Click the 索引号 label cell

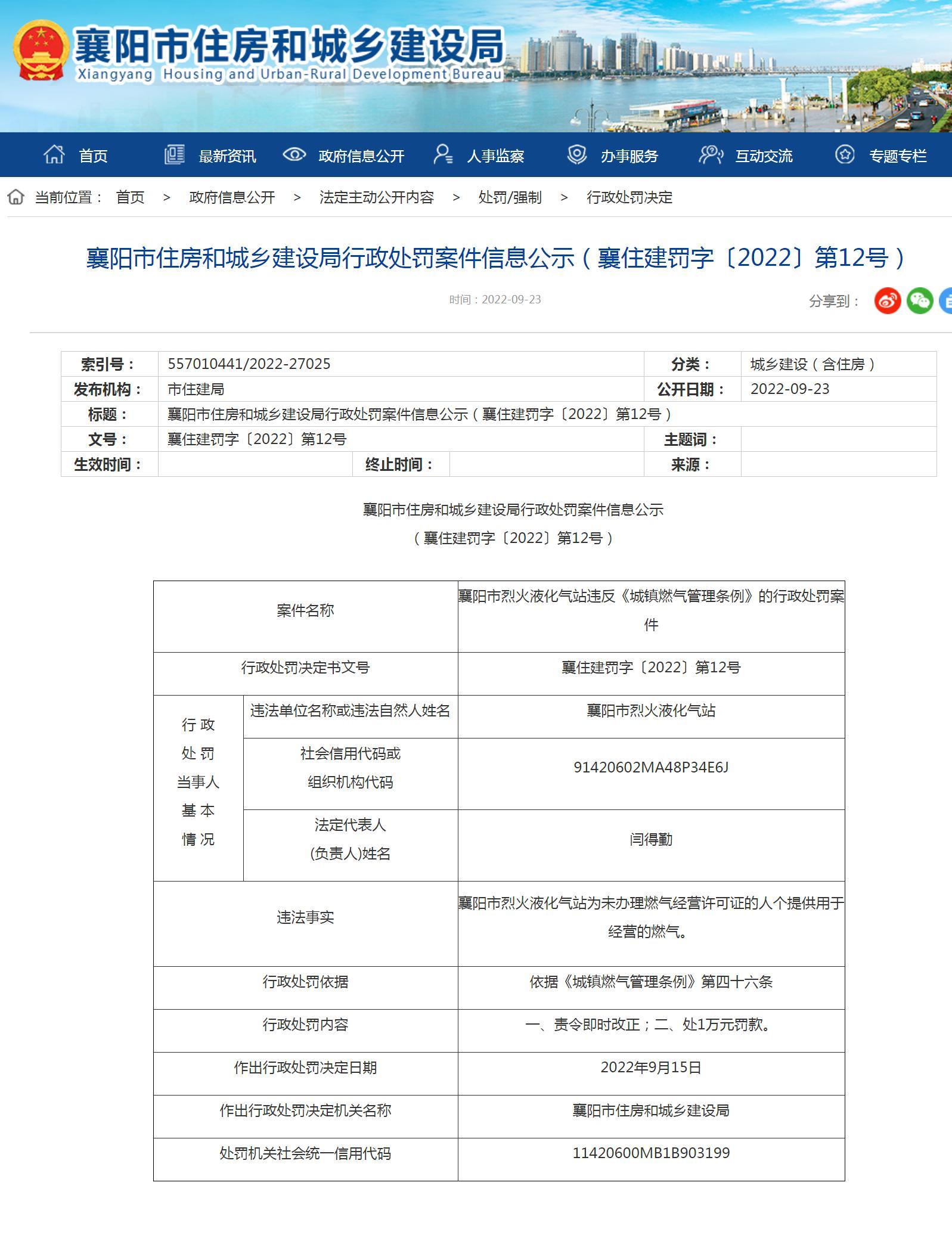(x=110, y=364)
